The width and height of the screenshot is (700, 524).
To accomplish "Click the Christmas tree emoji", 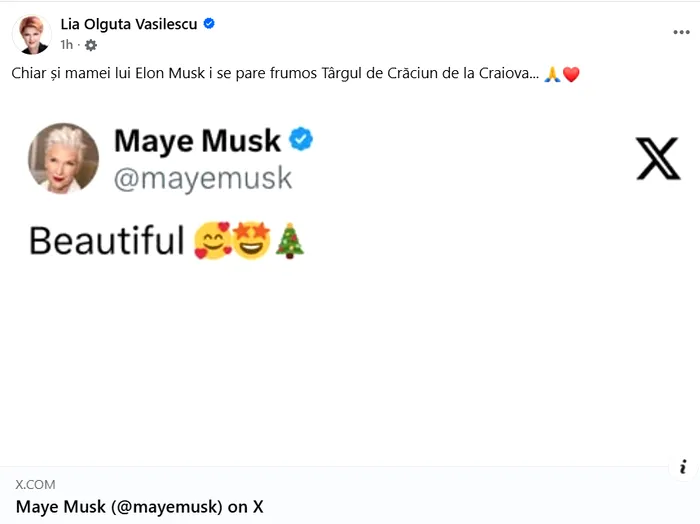I will pos(289,241).
